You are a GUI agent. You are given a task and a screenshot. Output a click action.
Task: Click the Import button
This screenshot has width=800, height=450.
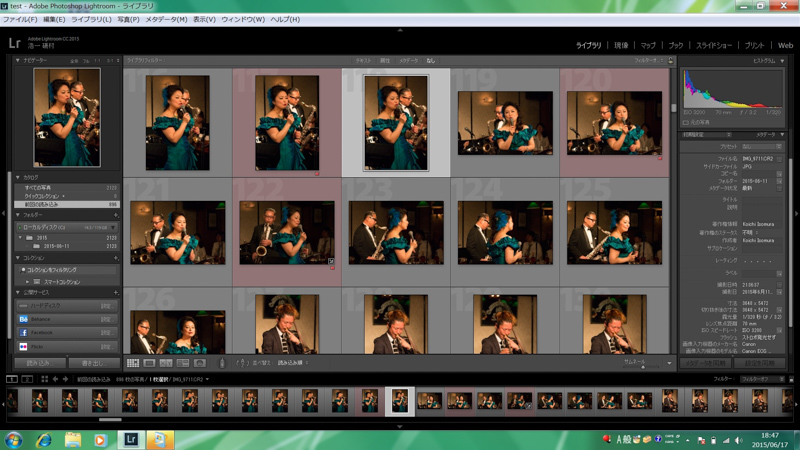click(x=40, y=363)
